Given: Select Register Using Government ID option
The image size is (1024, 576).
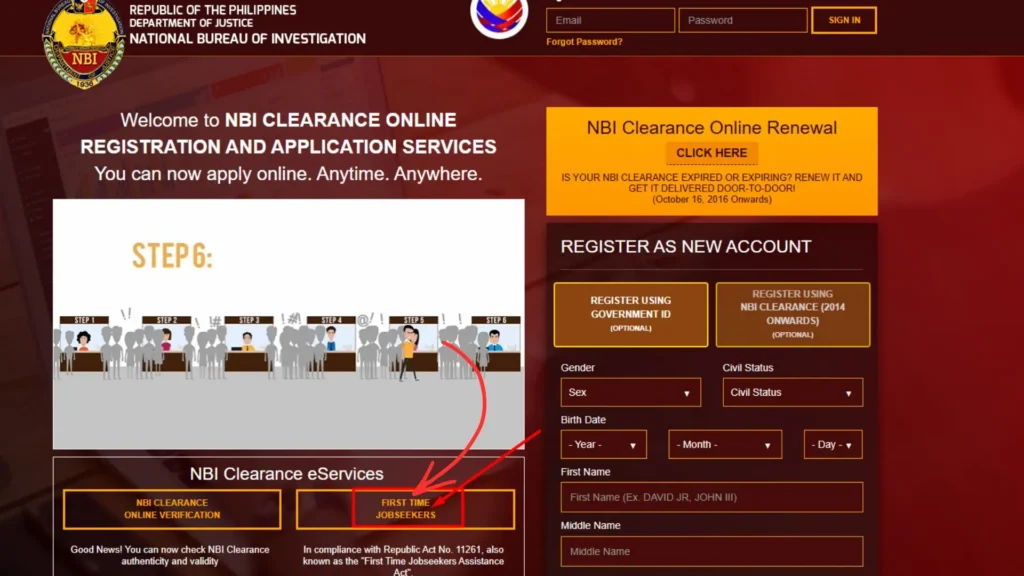Looking at the screenshot, I should pyautogui.click(x=630, y=314).
